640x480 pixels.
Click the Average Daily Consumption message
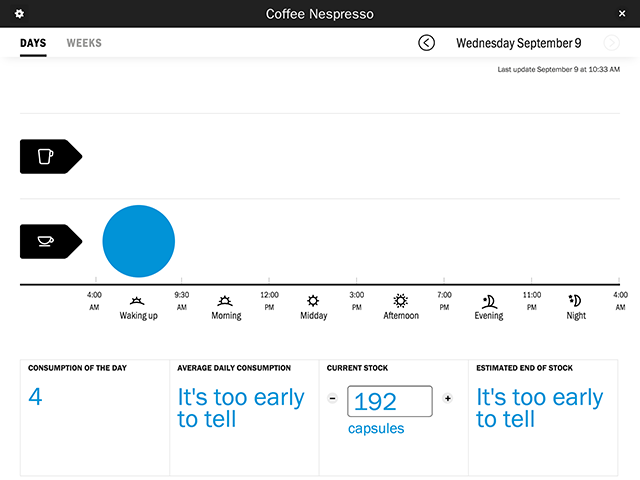(241, 408)
